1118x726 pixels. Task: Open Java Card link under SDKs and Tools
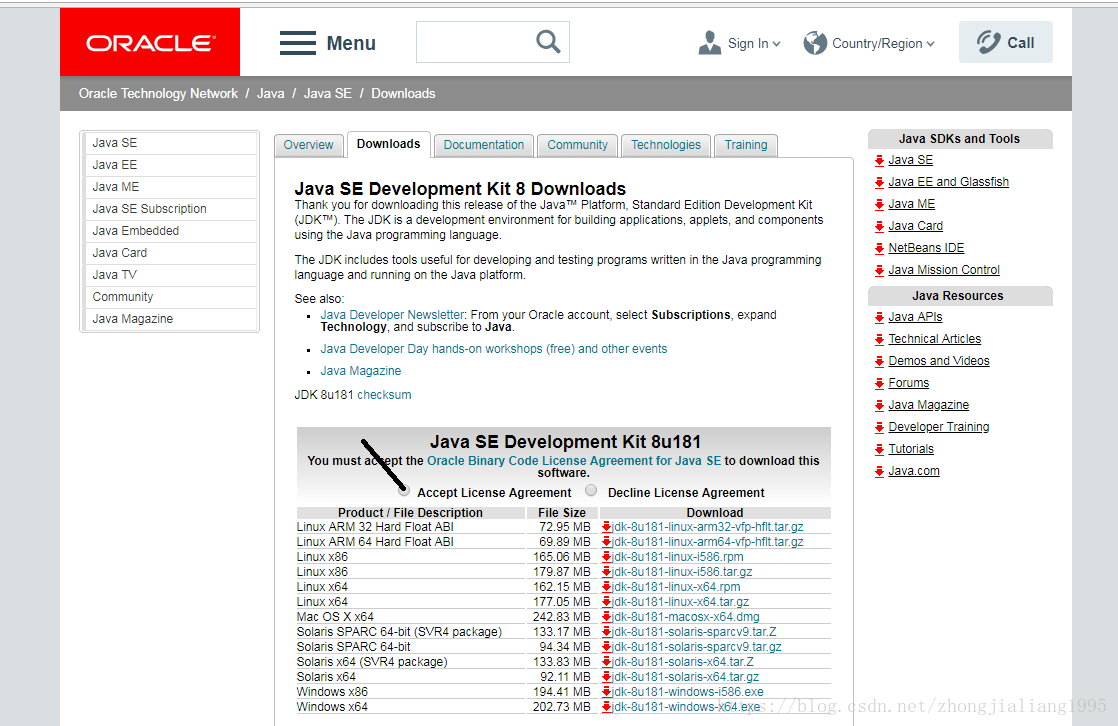pos(916,226)
